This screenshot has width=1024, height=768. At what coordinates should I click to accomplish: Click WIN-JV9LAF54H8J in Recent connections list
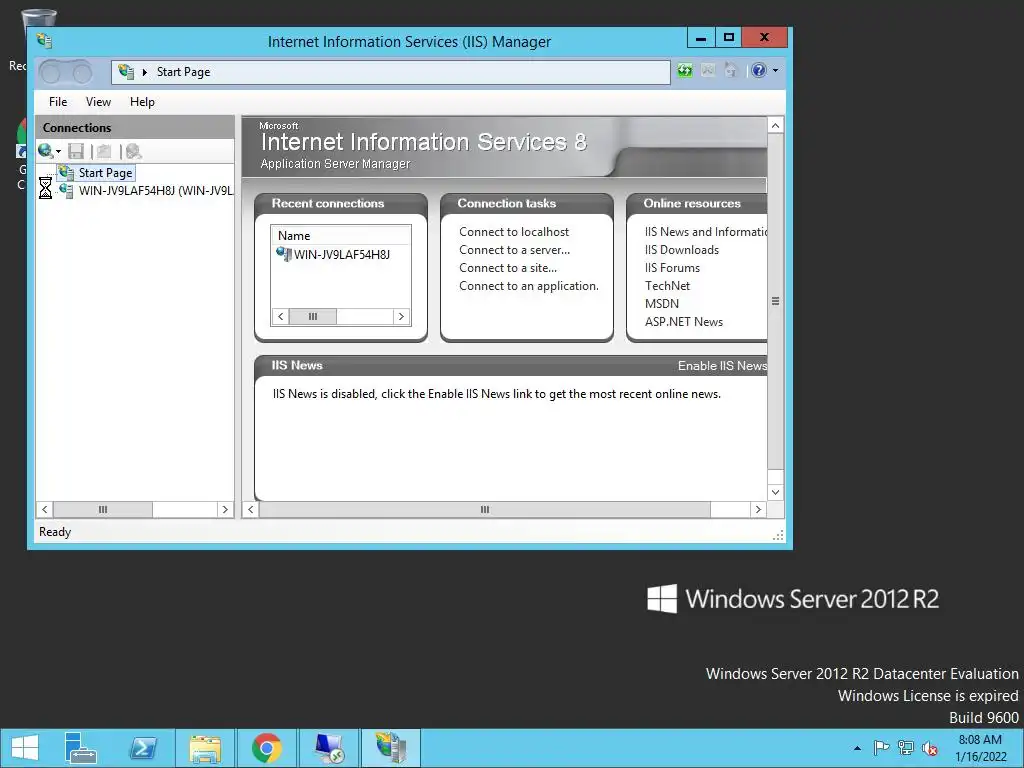pos(342,255)
